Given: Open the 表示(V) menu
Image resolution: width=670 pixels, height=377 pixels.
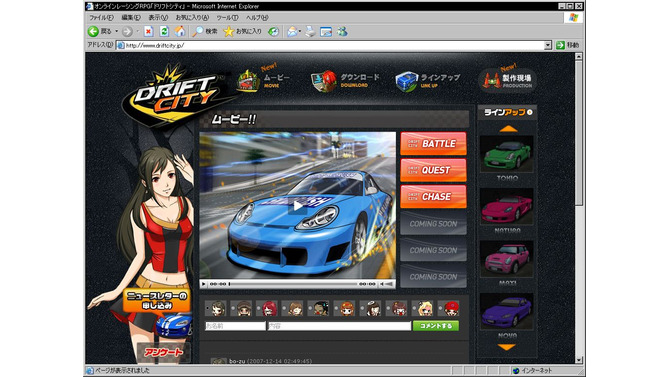Looking at the screenshot, I should (158, 18).
